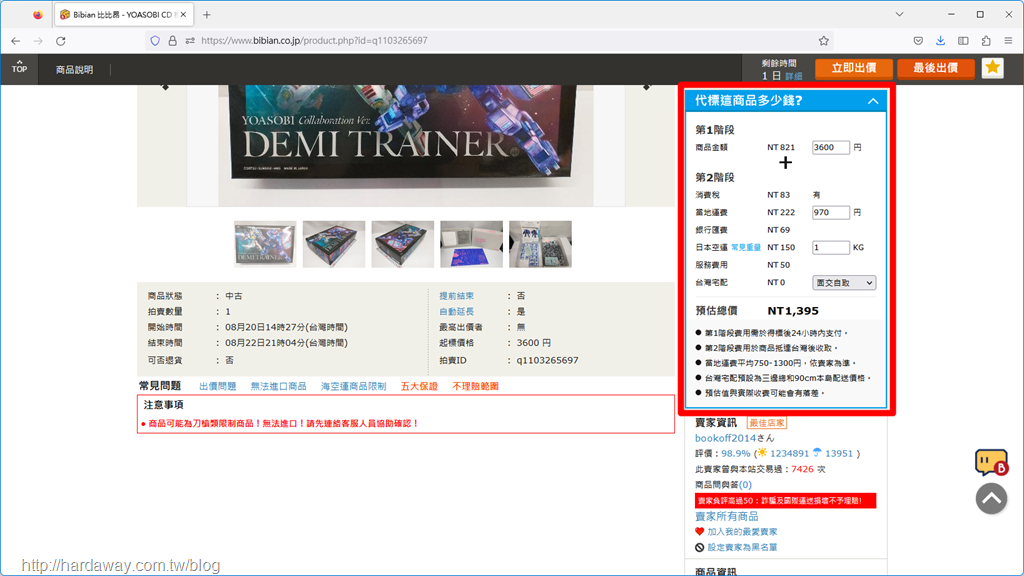Show previous product image arrow
The height and width of the screenshot is (576, 1024).
click(165, 86)
